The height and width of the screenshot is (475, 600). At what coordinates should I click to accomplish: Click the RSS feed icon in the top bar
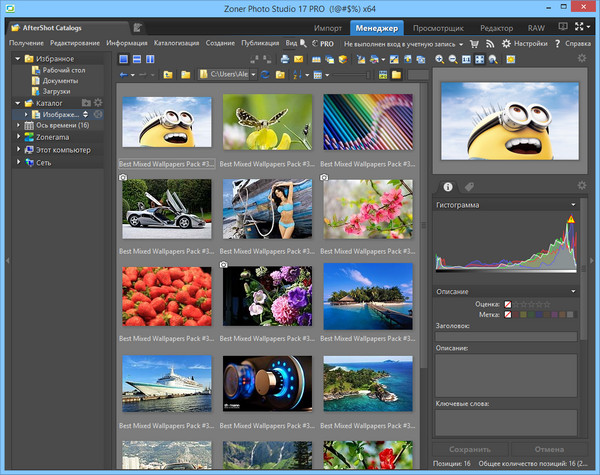click(x=490, y=44)
